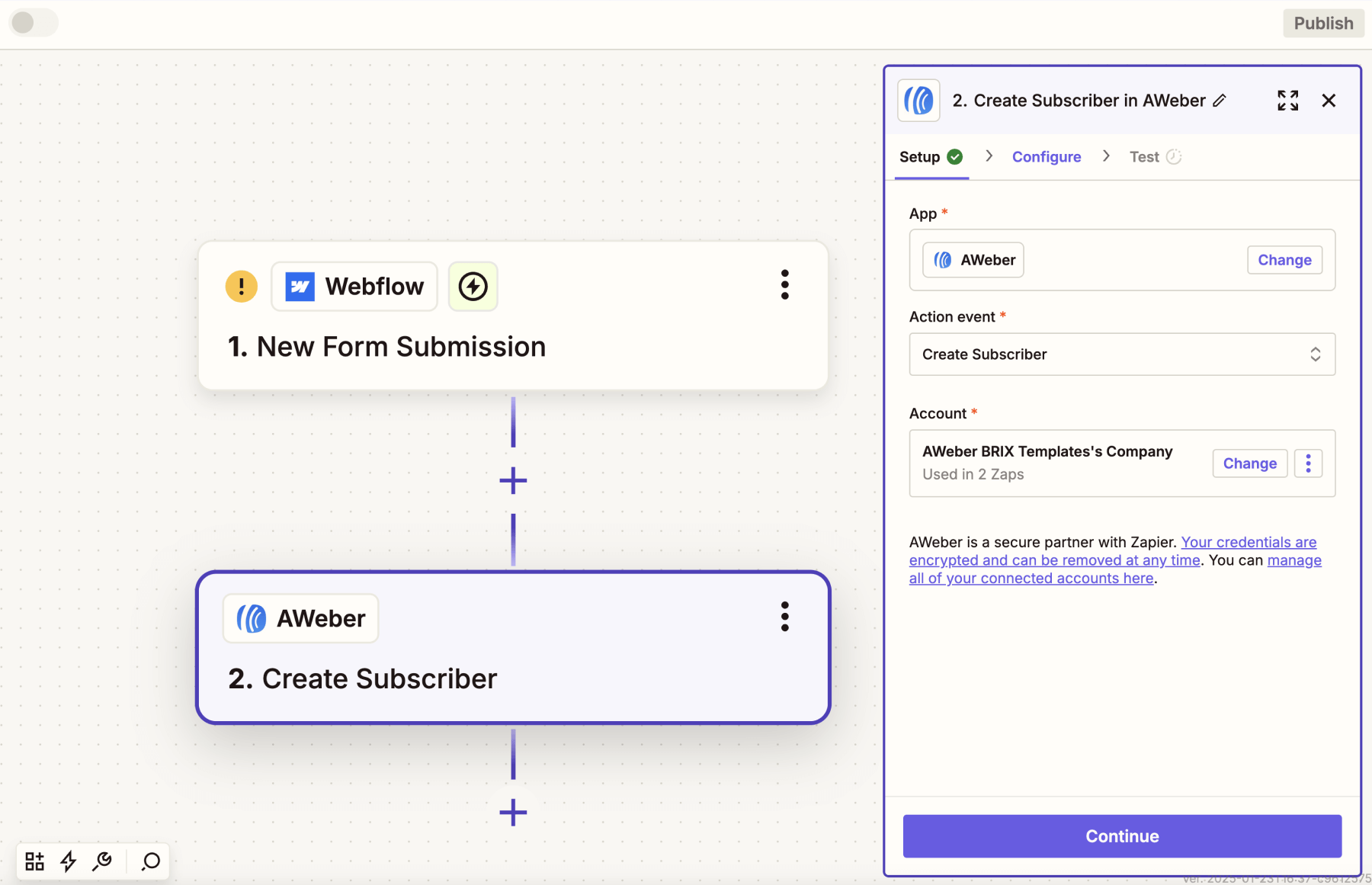The width and height of the screenshot is (1372, 885).
Task: Click the search magnifier icon
Action: [151, 861]
